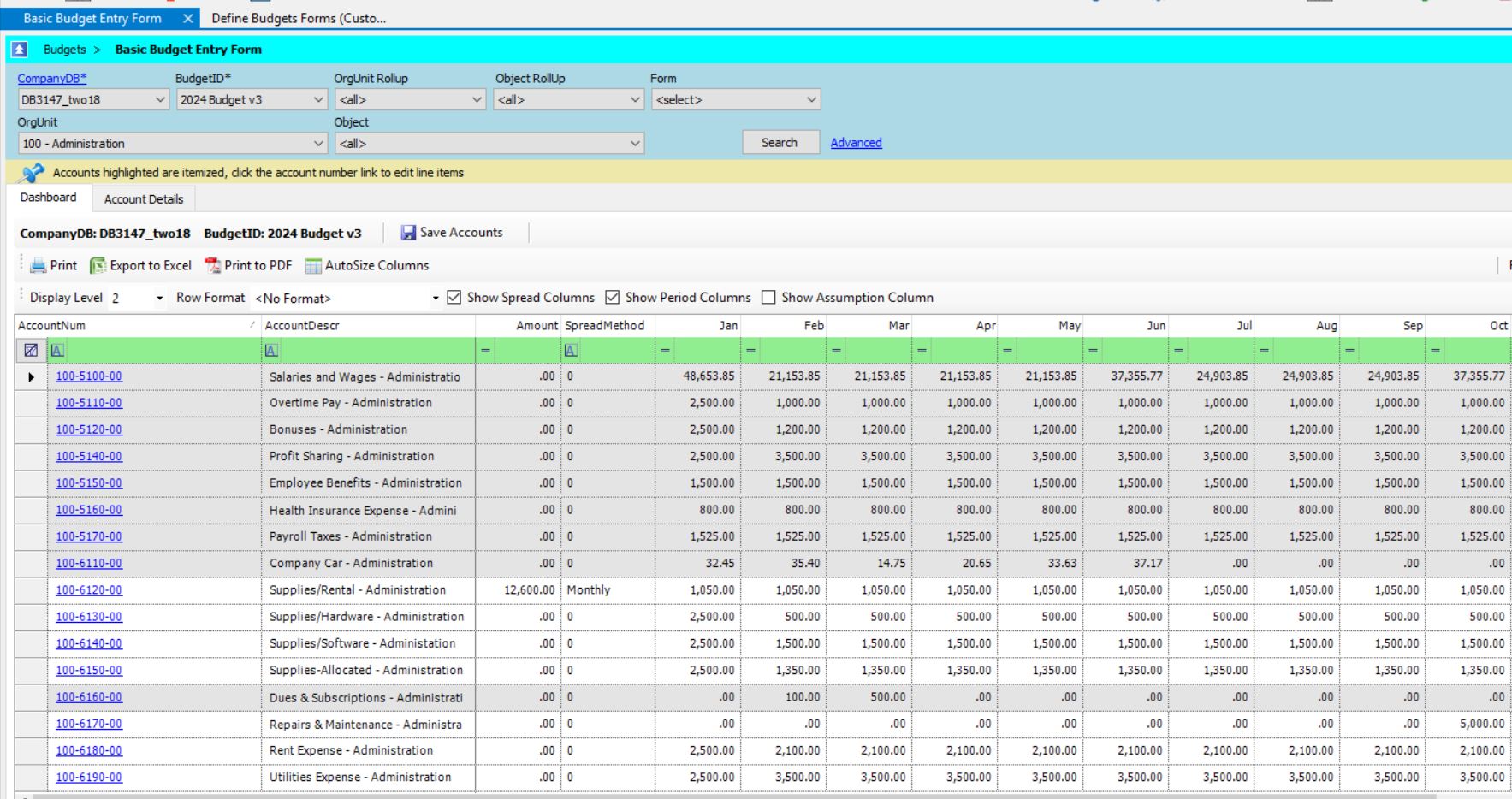Close the Basic Budget Entry Form tab

point(187,18)
